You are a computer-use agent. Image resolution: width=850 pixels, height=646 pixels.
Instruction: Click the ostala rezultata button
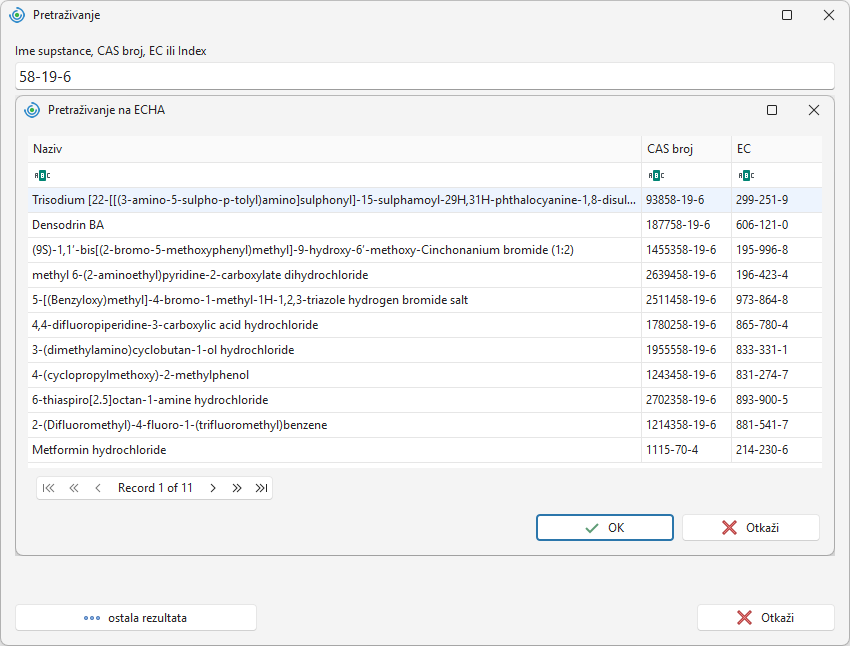tap(136, 618)
